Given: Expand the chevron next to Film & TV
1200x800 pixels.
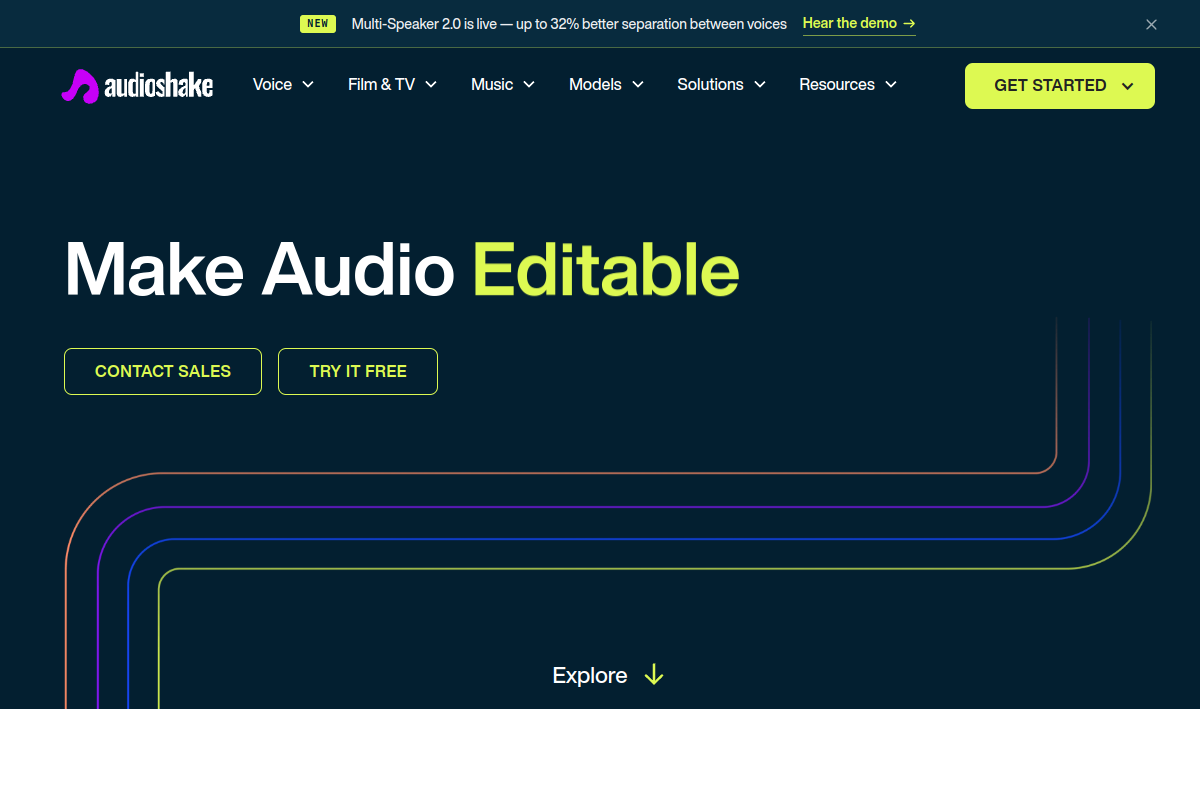Looking at the screenshot, I should [x=431, y=85].
